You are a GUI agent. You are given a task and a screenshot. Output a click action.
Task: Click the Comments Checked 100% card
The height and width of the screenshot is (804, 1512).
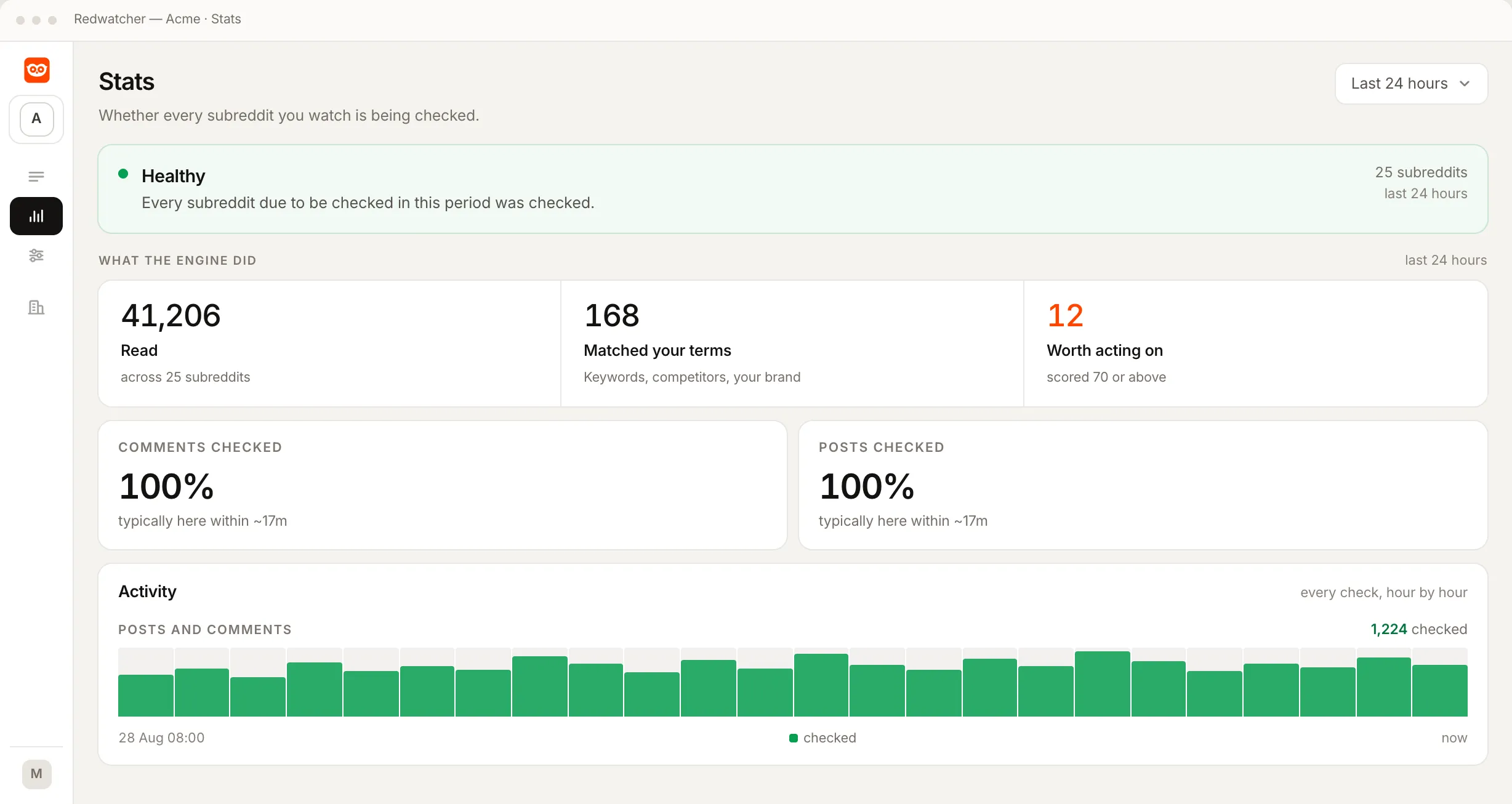(x=443, y=485)
